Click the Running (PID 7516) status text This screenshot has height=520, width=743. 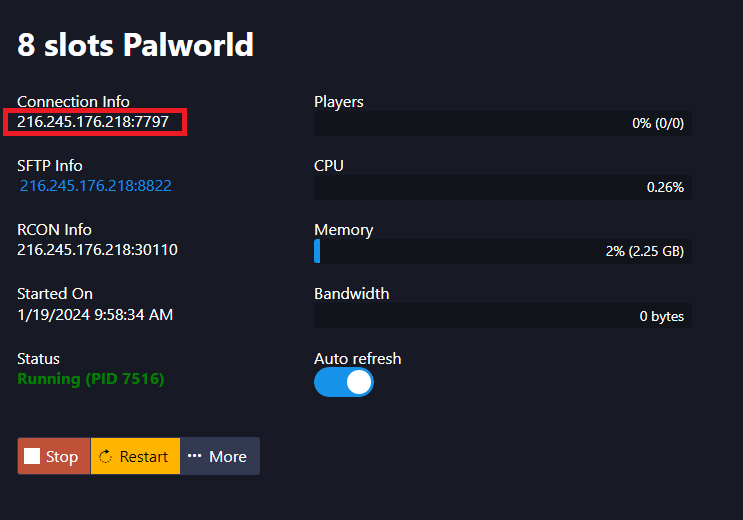[x=91, y=379]
